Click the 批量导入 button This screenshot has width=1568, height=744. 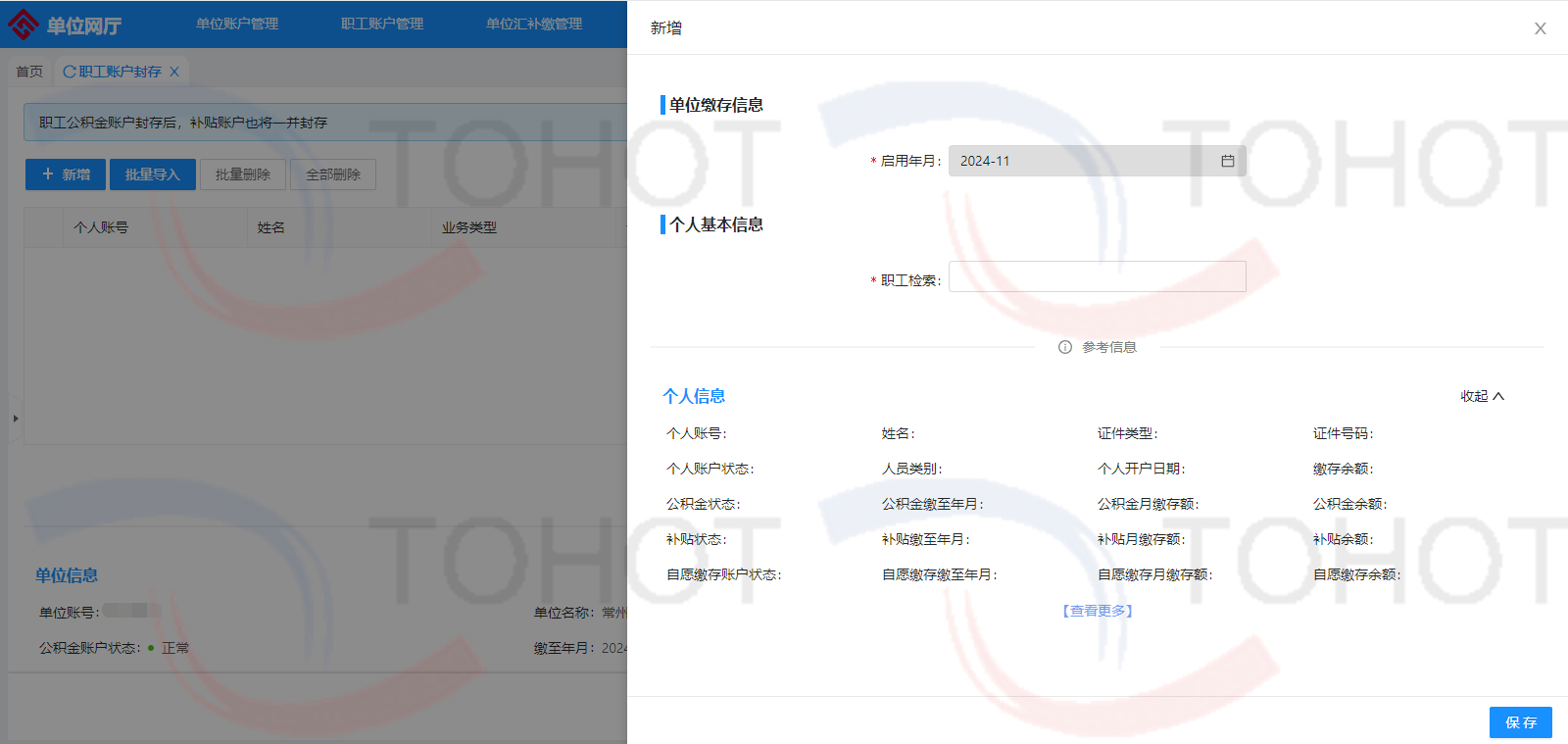(153, 174)
